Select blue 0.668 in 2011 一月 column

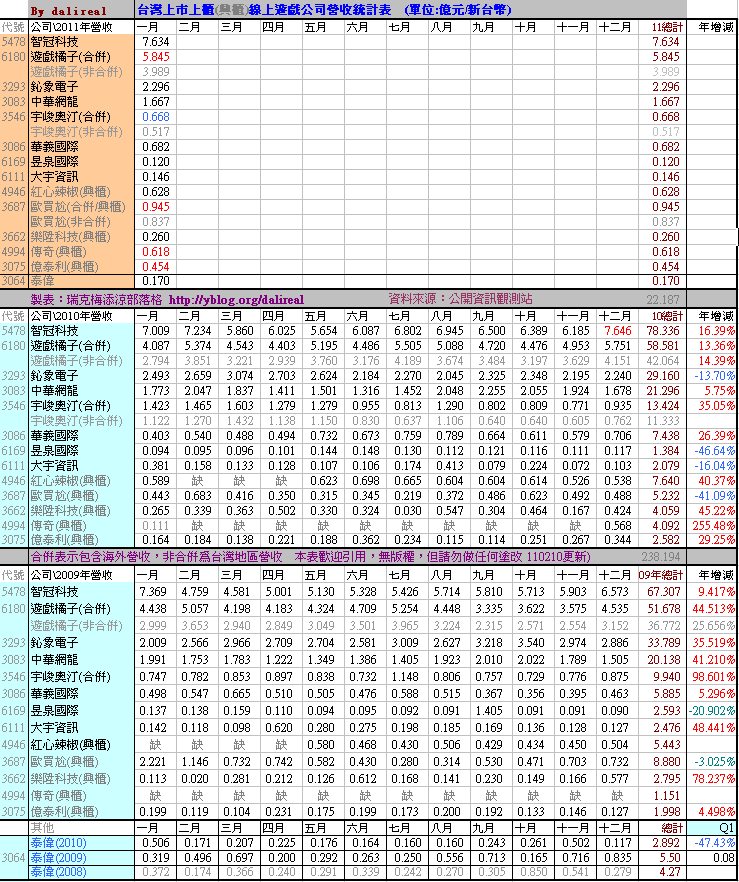[156, 117]
